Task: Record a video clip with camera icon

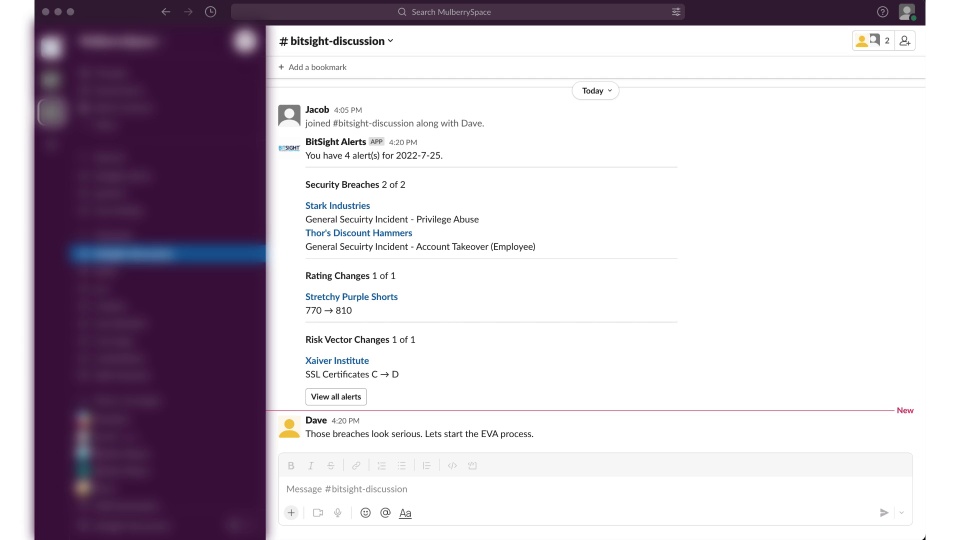Action: tap(318, 513)
